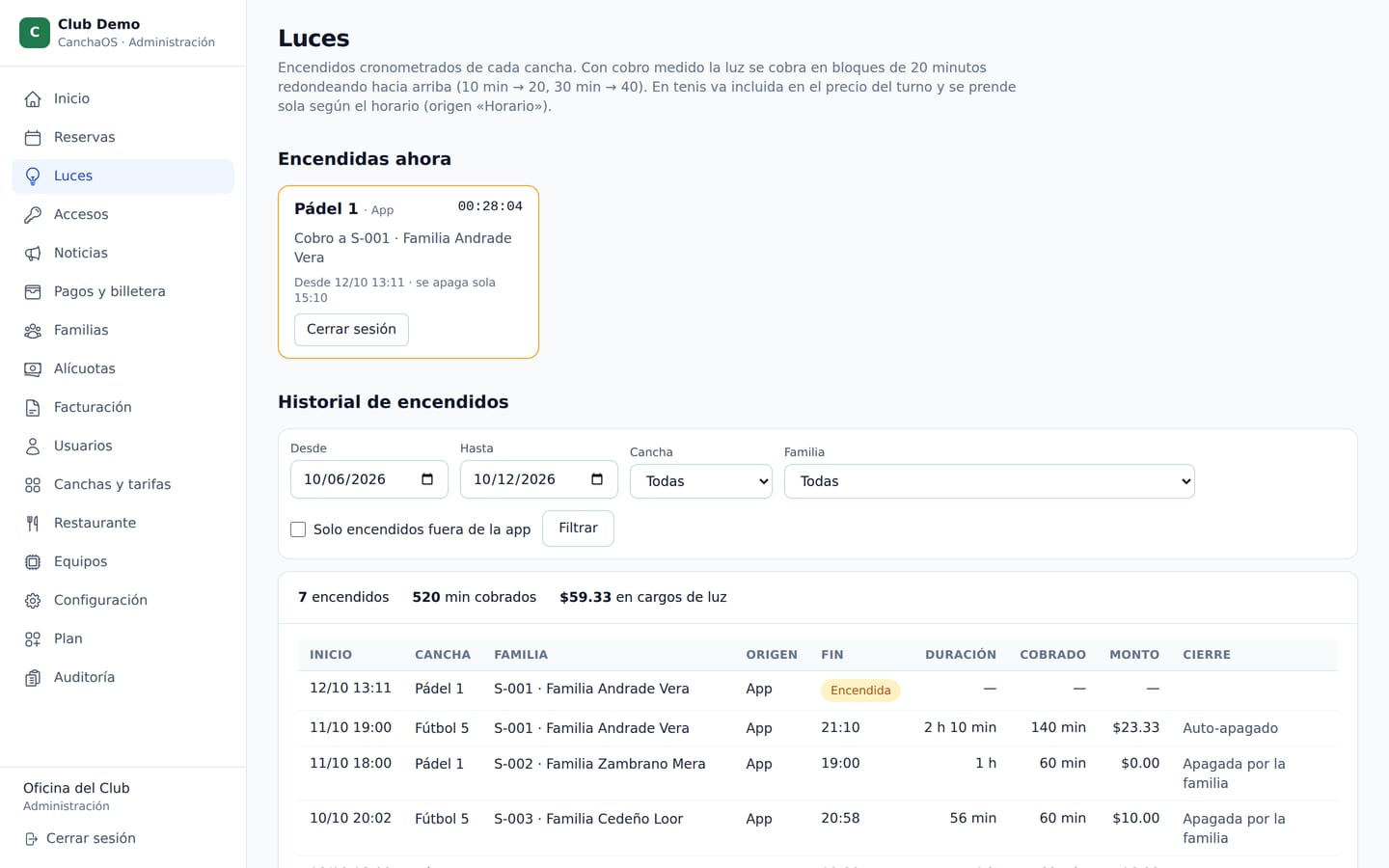Click the Configuración gear icon
This screenshot has height=868, width=1389.
coord(33,600)
